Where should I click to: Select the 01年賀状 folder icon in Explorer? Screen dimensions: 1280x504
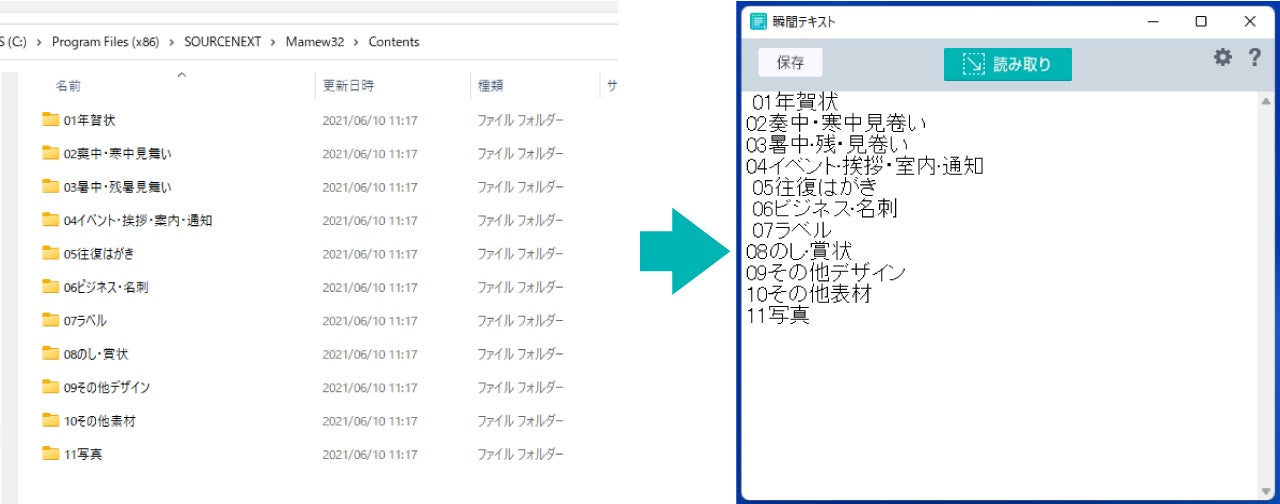pyautogui.click(x=51, y=120)
